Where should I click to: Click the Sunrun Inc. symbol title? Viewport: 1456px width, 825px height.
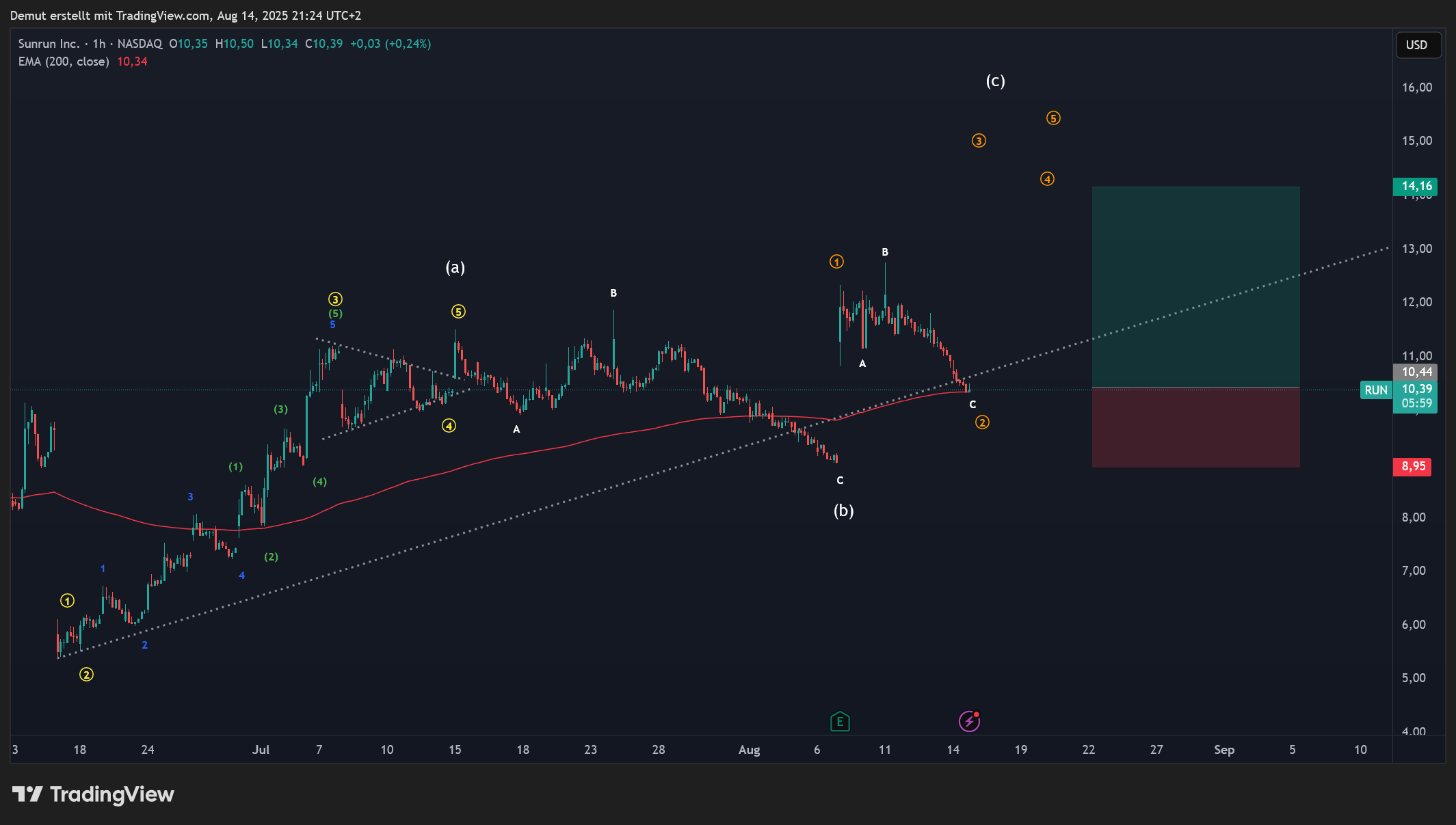click(x=49, y=44)
